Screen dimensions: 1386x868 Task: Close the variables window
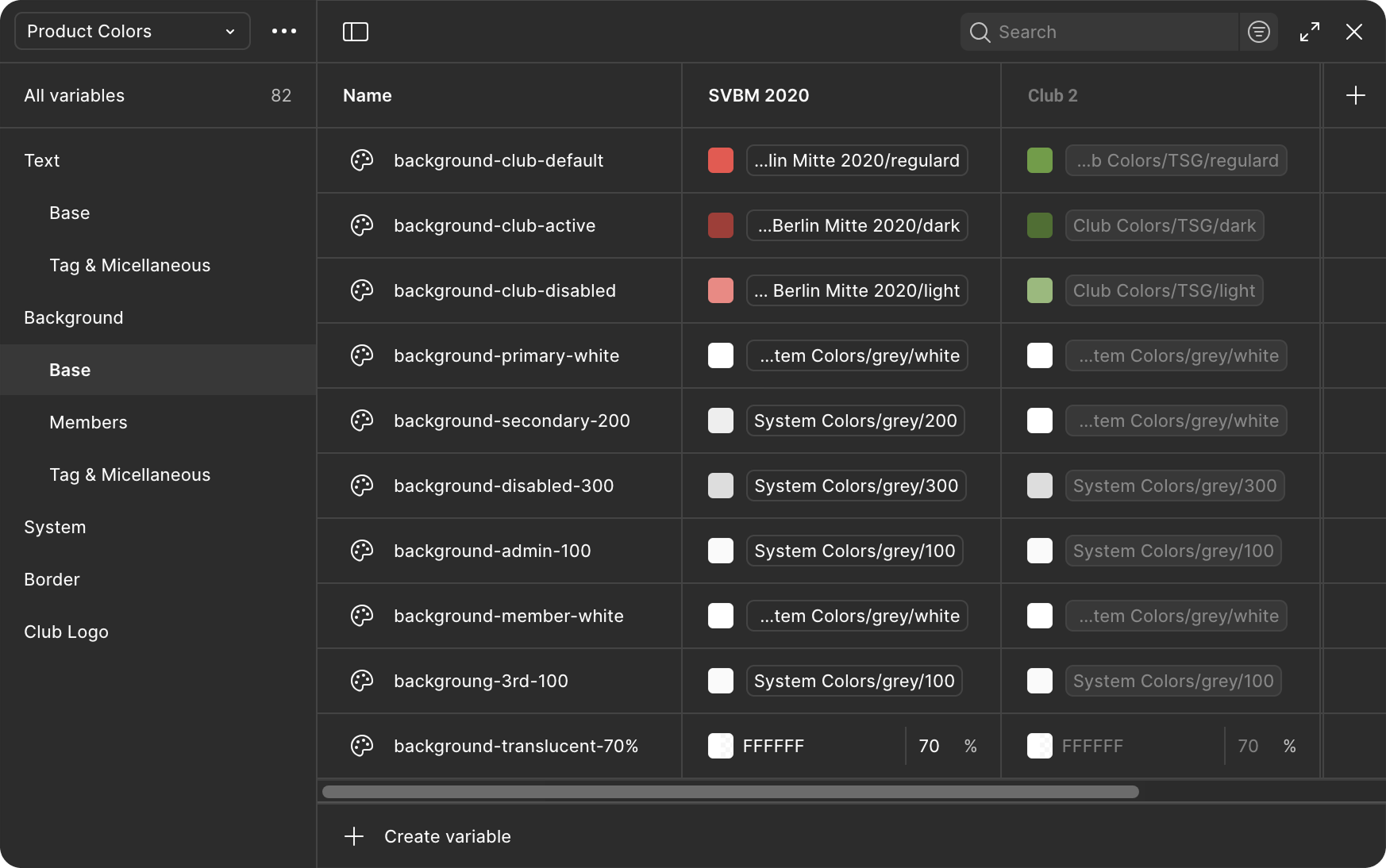pyautogui.click(x=1354, y=32)
